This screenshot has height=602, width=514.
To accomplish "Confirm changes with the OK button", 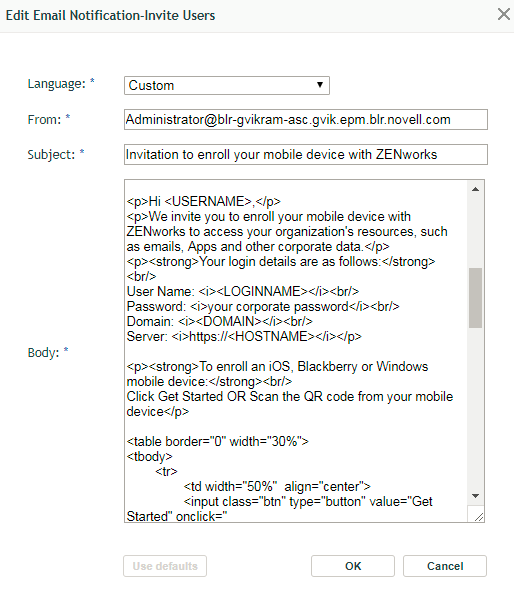I will pos(353,566).
